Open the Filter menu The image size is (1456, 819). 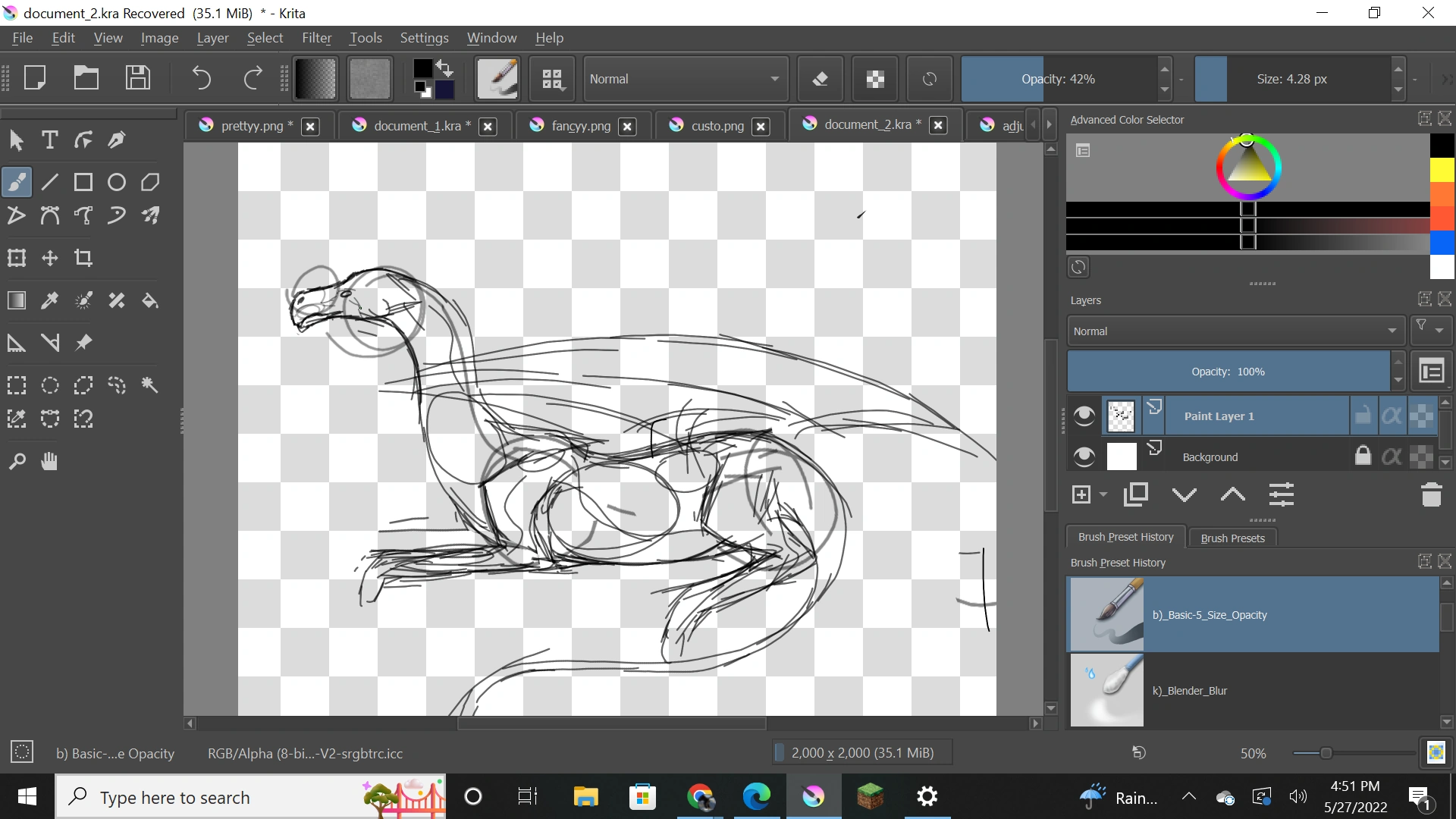[x=317, y=38]
